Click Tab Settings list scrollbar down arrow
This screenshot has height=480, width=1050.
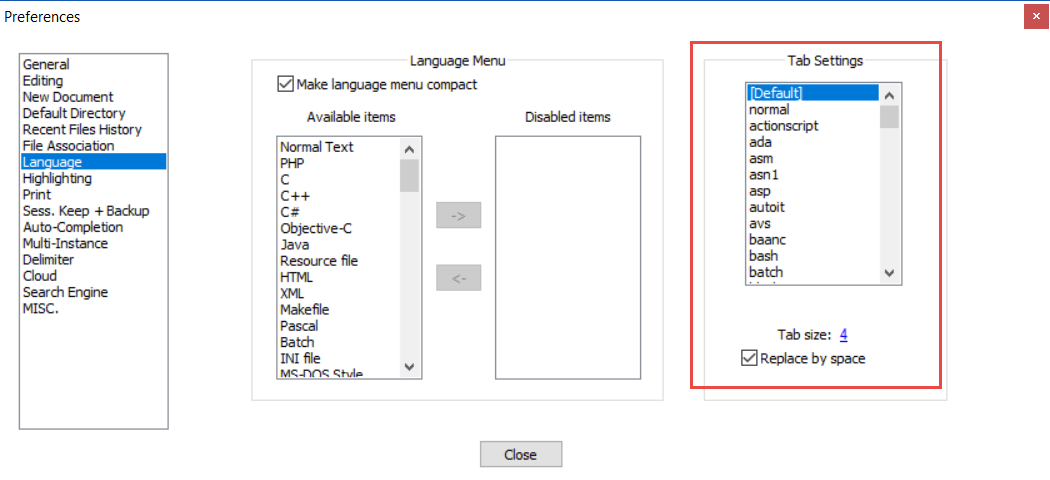point(889,272)
